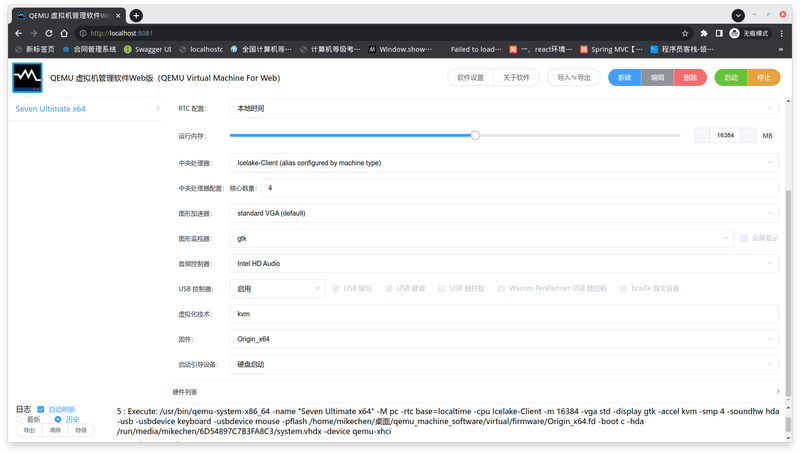The height and width of the screenshot is (454, 800).
Task: Toggle the Wacom PenPartner USB checkbox
Action: (502, 289)
